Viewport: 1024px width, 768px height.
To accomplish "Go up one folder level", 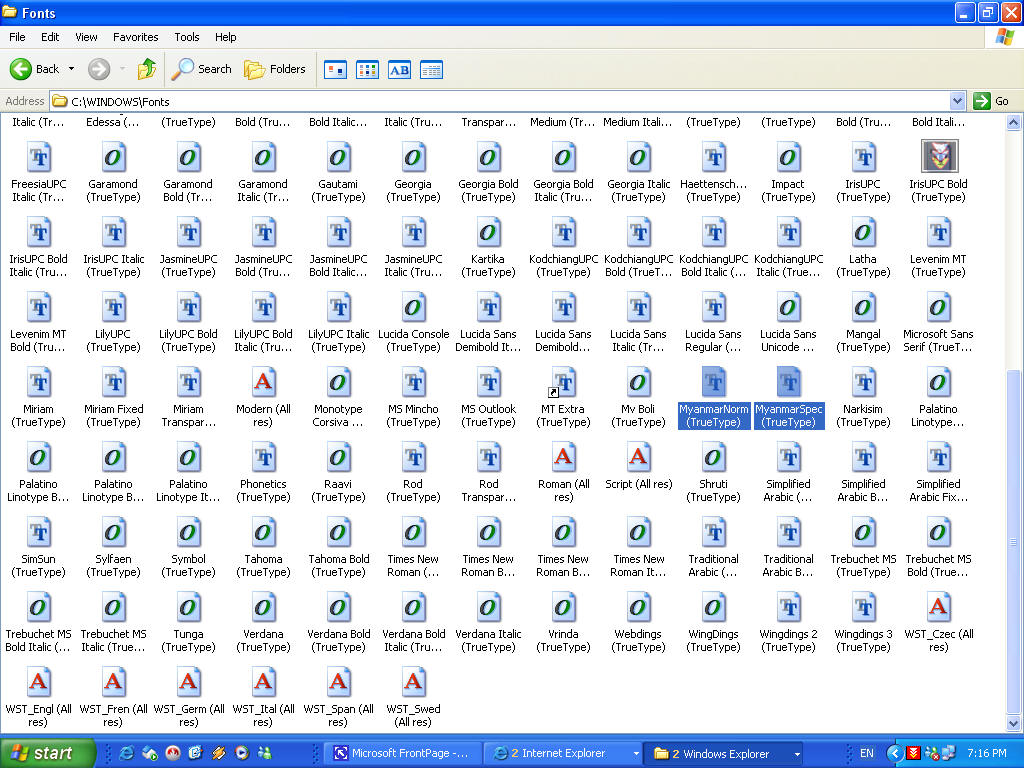I will pyautogui.click(x=147, y=69).
